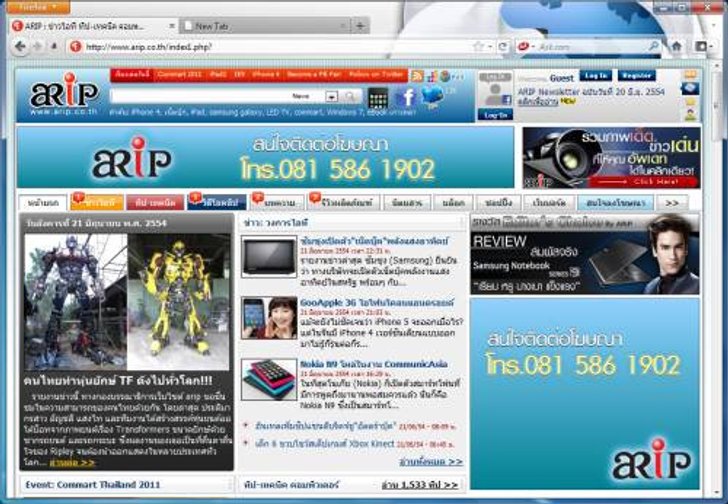The height and width of the screenshot is (504, 728).
Task: Click the ARIP logo in the site header
Action: 64,95
